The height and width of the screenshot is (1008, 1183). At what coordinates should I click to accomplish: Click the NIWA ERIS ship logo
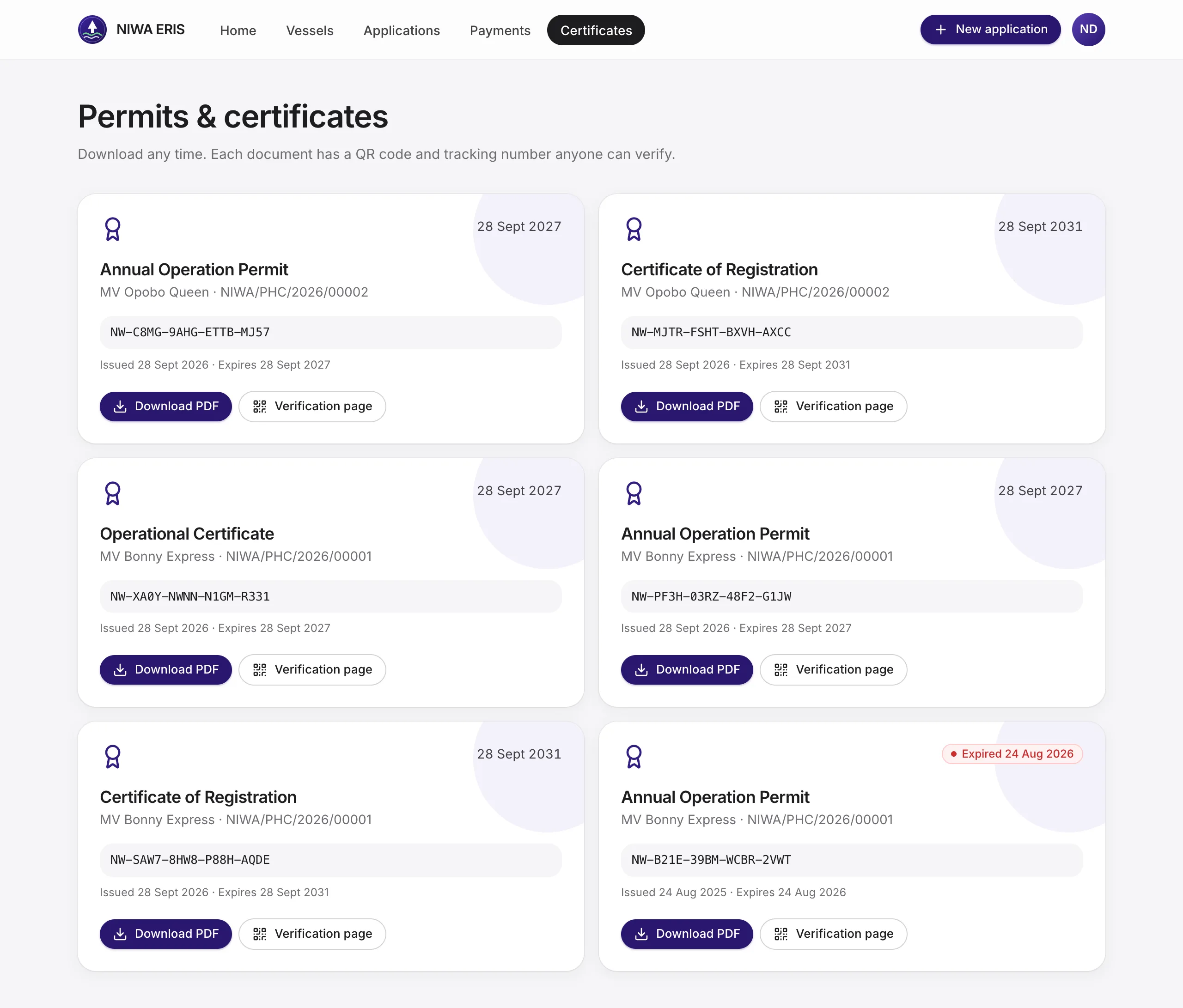pyautogui.click(x=92, y=30)
